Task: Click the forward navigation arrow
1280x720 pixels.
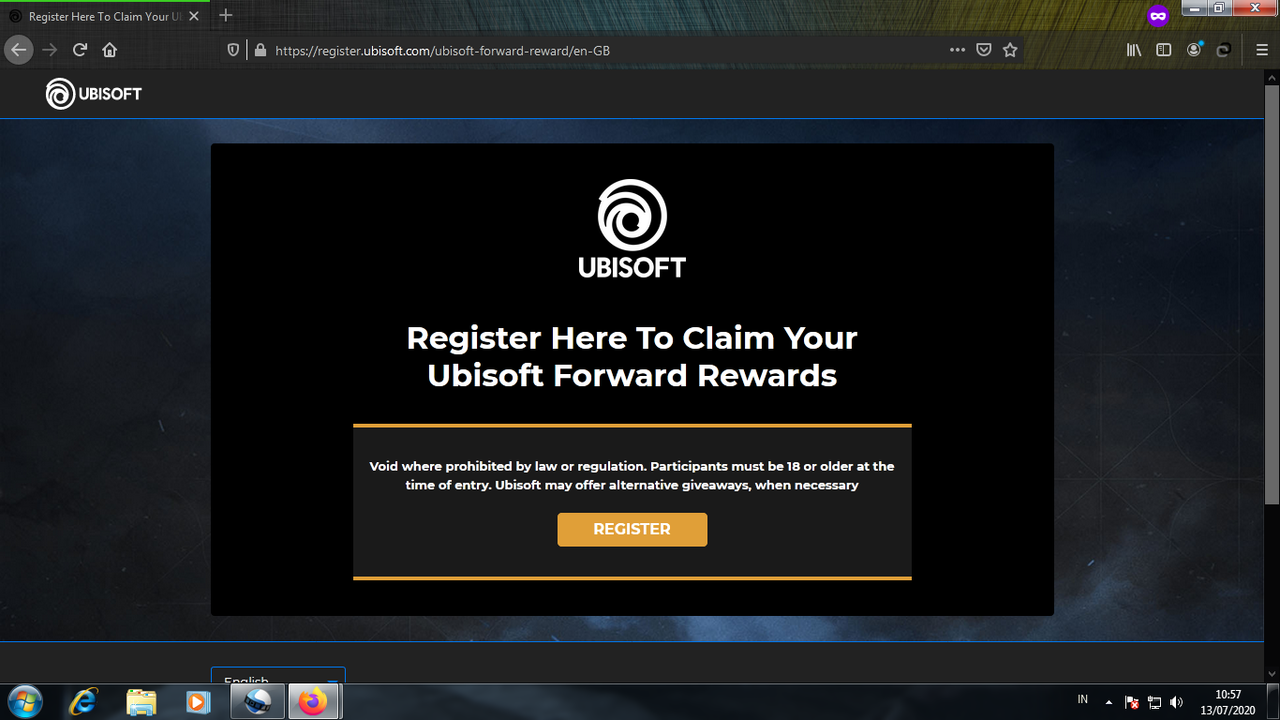Action: click(x=49, y=50)
